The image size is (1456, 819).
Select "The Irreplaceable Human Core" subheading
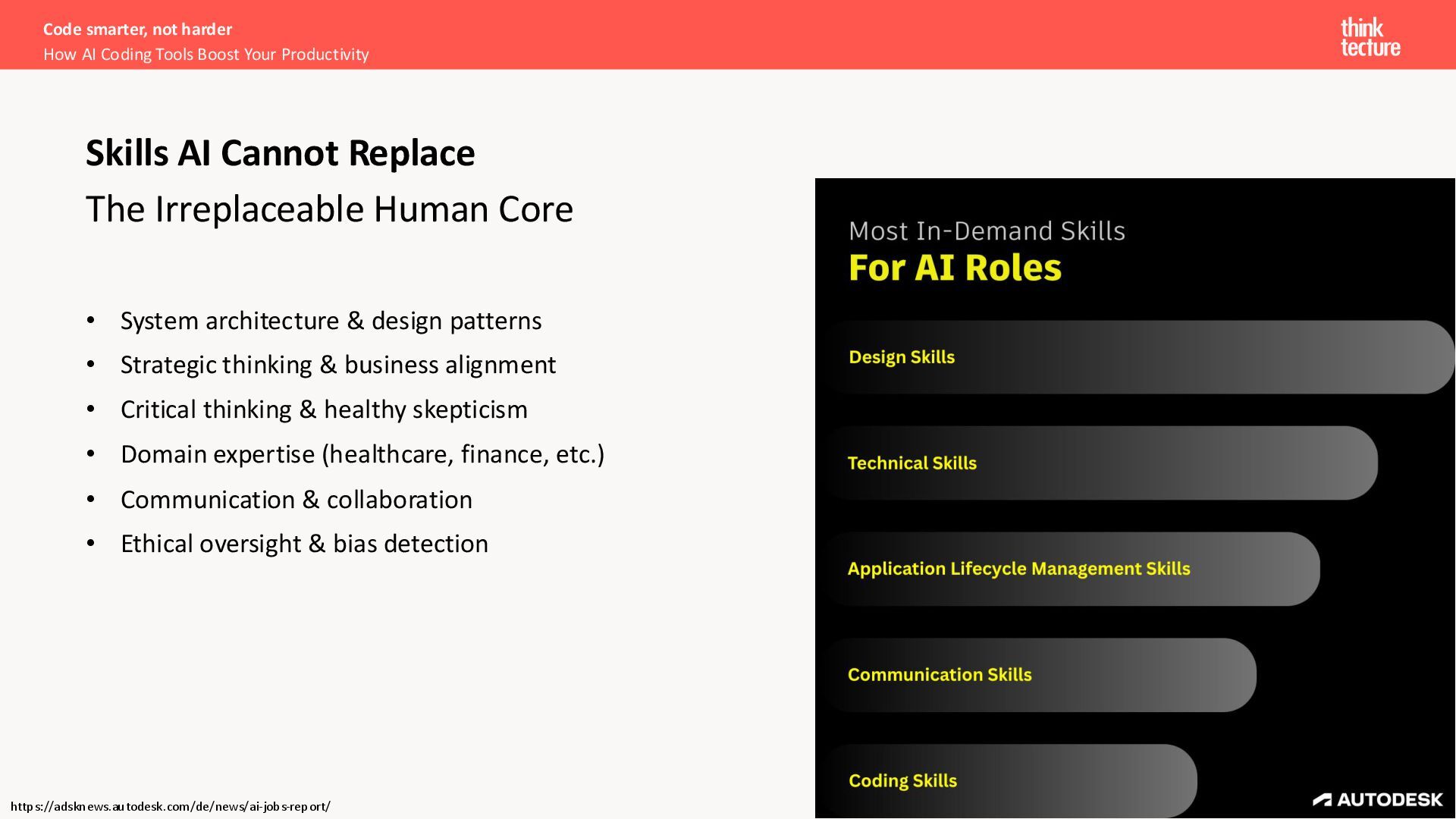point(329,209)
